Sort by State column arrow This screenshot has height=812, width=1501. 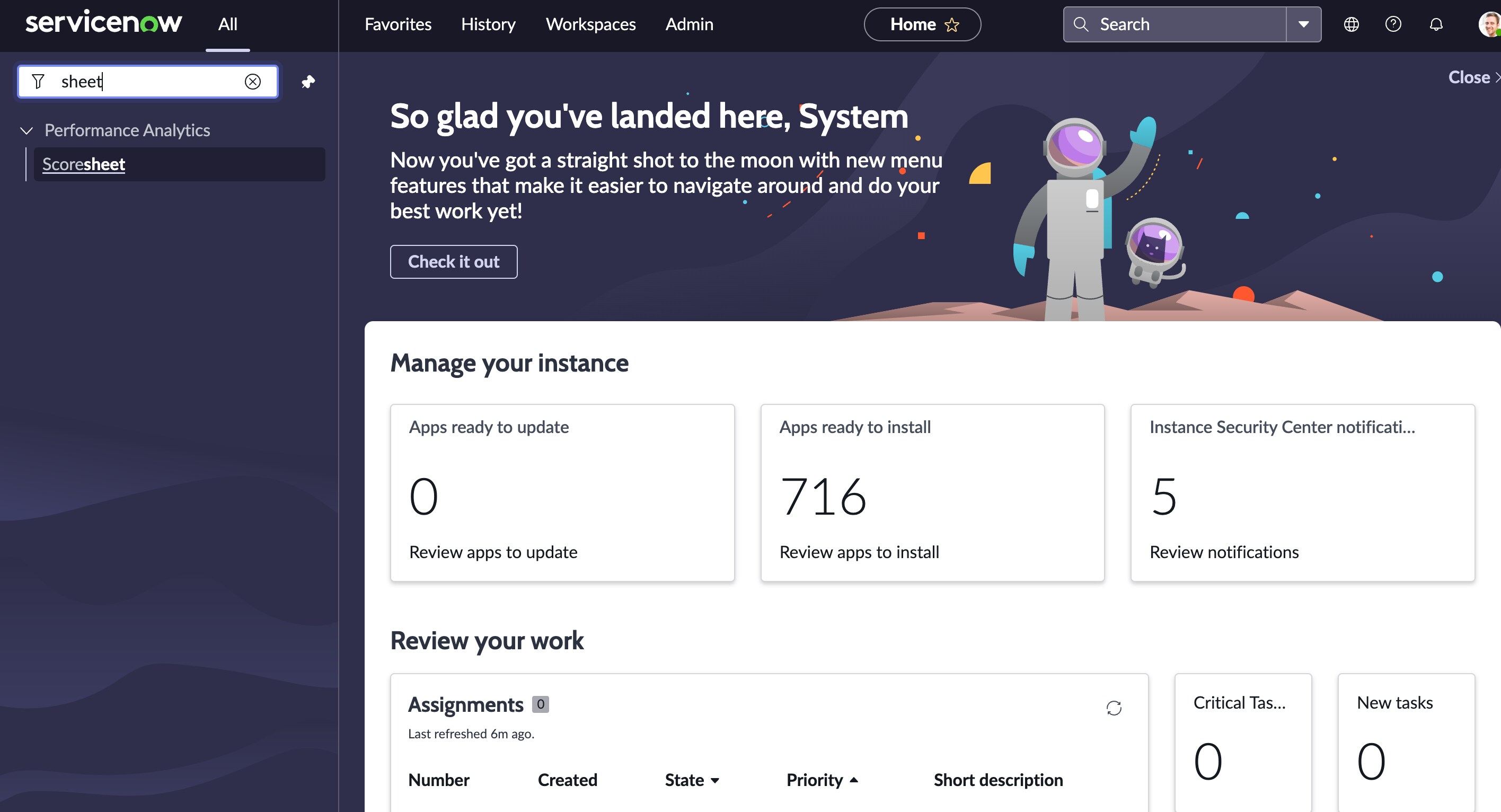pyautogui.click(x=715, y=781)
